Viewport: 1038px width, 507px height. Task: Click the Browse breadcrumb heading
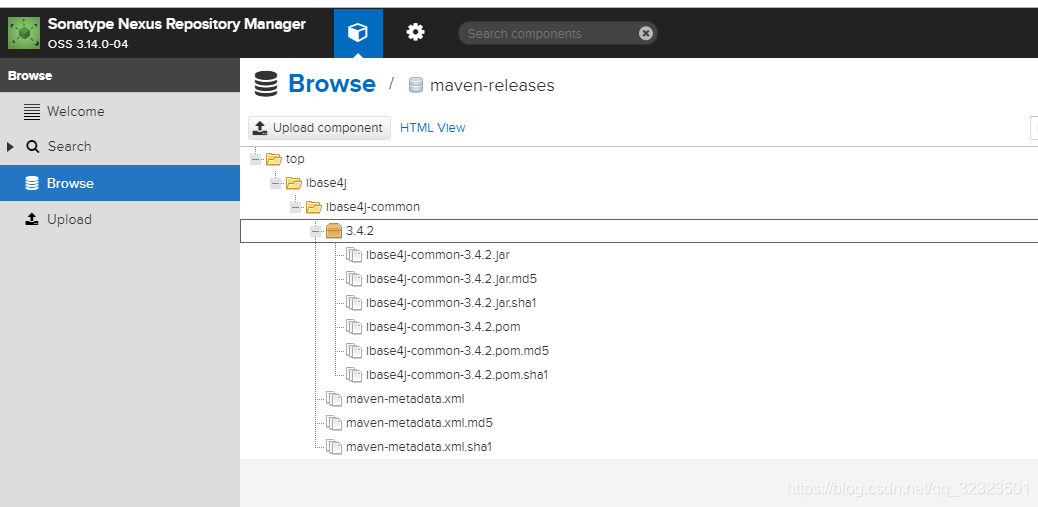point(332,84)
